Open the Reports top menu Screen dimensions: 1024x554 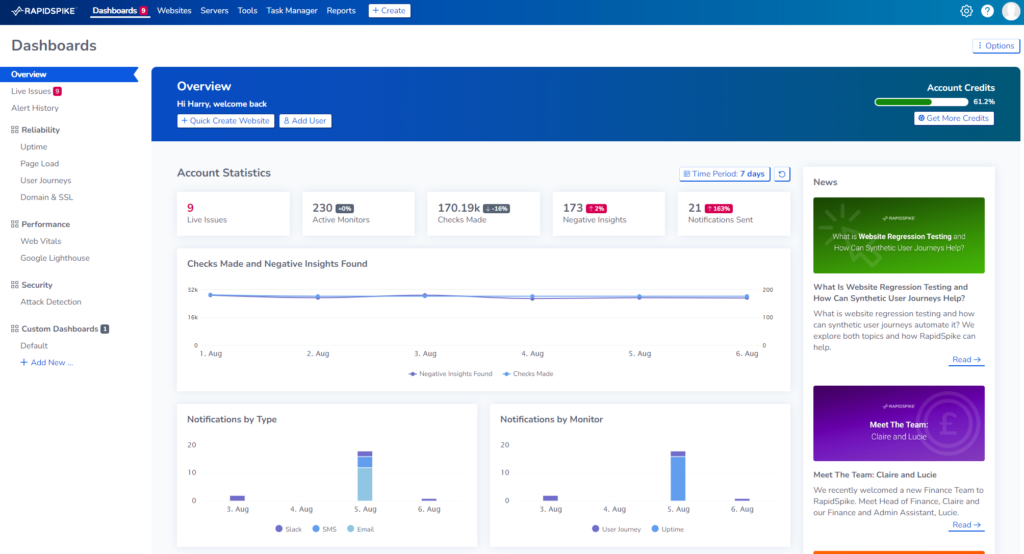click(341, 10)
